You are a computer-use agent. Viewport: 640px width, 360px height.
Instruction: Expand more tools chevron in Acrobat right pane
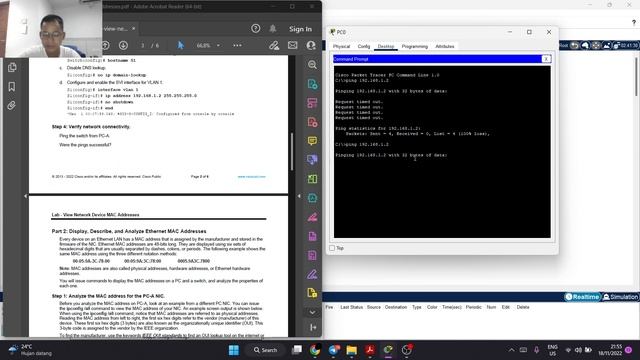312,312
